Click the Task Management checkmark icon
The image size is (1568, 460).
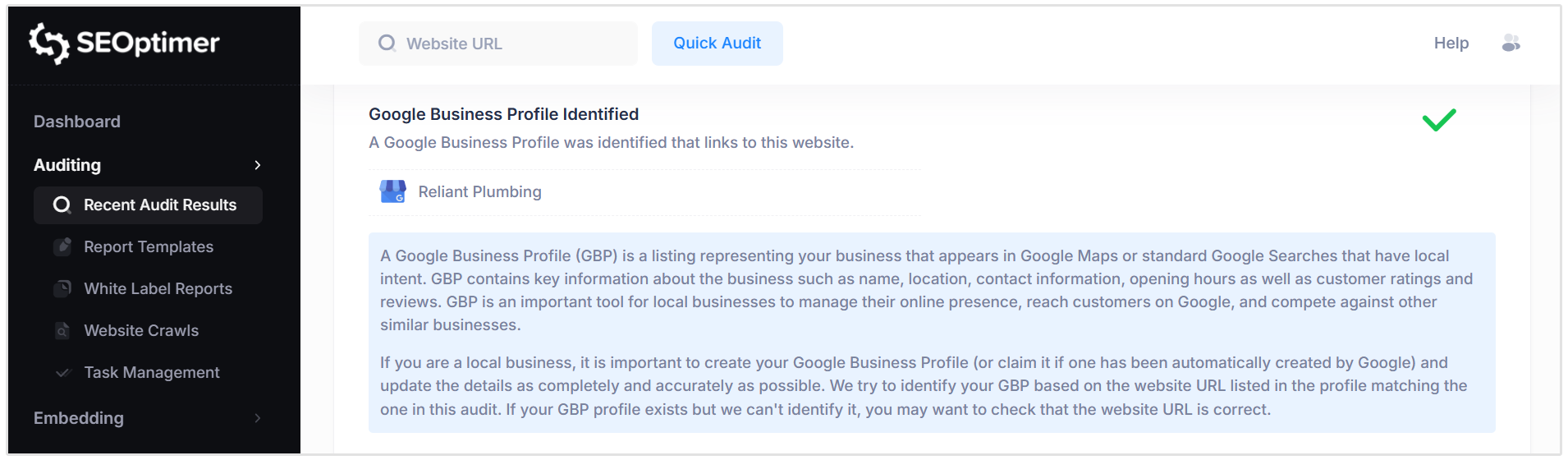click(x=62, y=373)
